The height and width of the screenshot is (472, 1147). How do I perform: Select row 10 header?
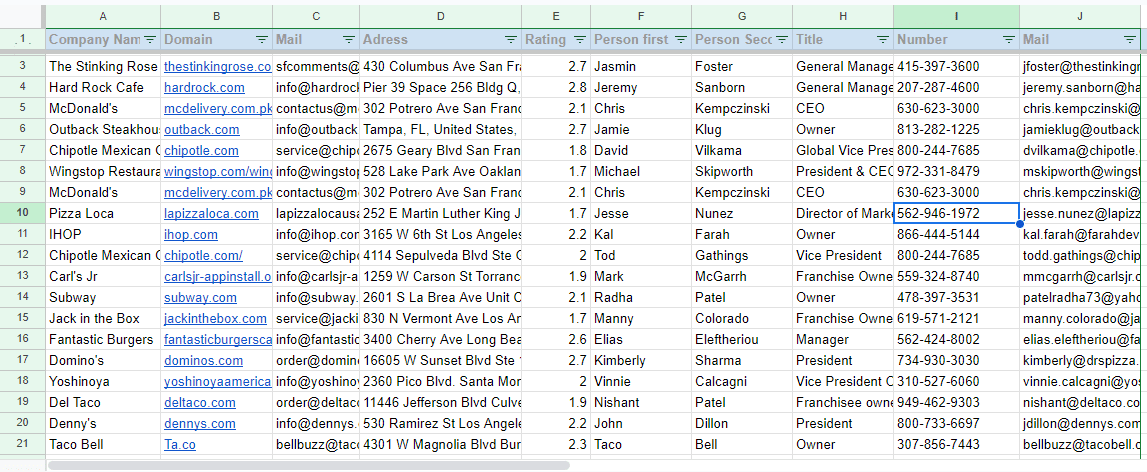(22, 214)
